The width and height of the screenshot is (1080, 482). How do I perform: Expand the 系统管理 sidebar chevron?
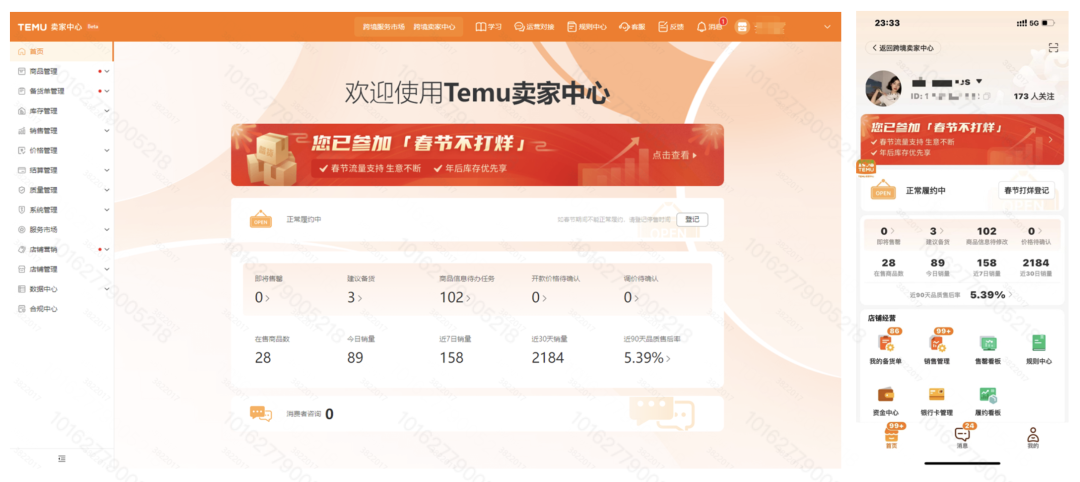click(107, 210)
